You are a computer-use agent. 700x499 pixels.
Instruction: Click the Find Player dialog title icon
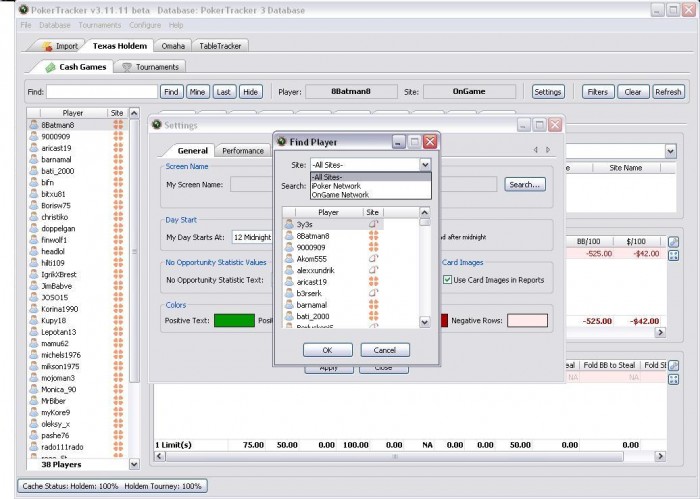tap(281, 141)
